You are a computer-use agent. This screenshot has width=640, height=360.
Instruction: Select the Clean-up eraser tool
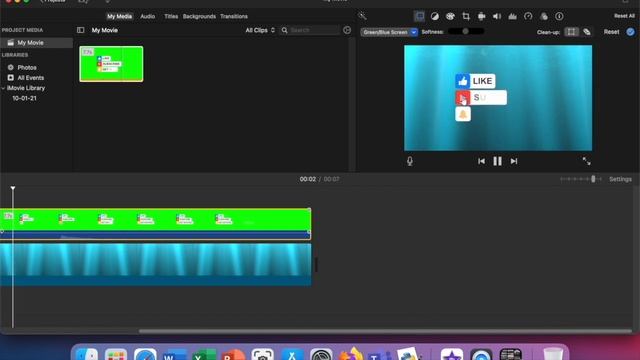587,32
